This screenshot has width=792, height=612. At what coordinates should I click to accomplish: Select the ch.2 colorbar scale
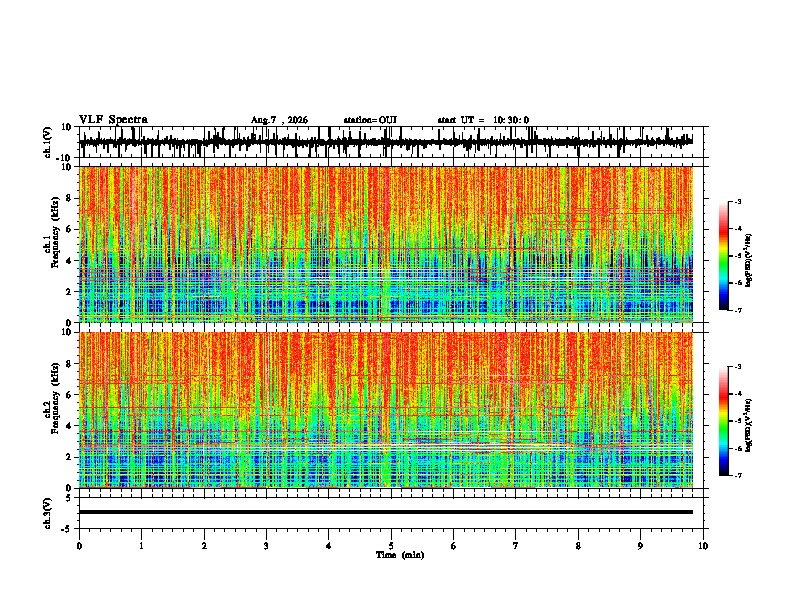click(724, 421)
